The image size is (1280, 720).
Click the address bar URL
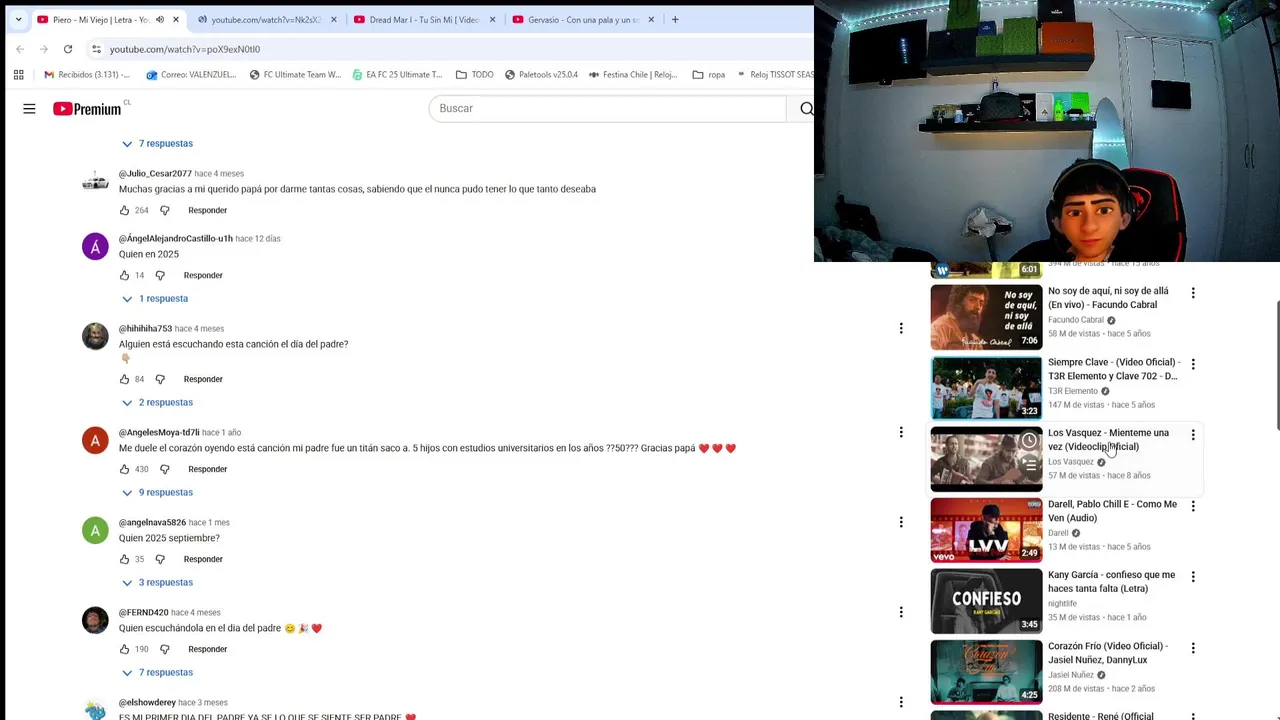coord(185,49)
